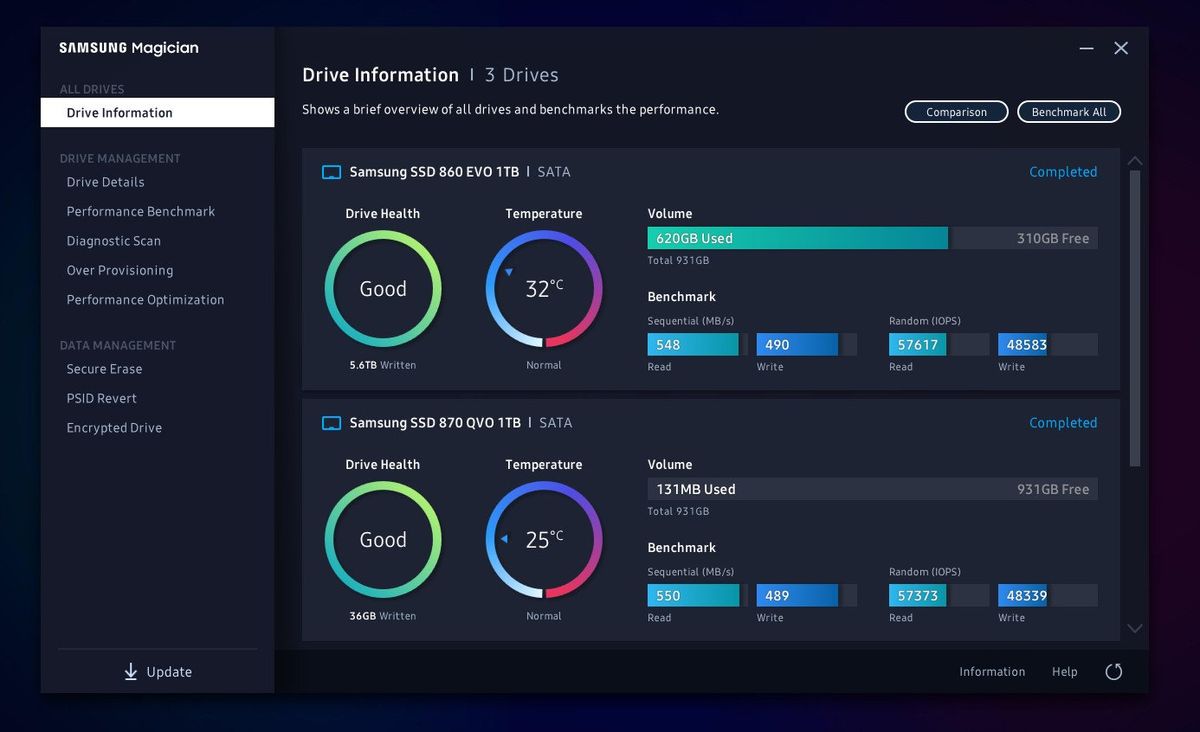
Task: Click the Comparison button
Action: pos(956,112)
